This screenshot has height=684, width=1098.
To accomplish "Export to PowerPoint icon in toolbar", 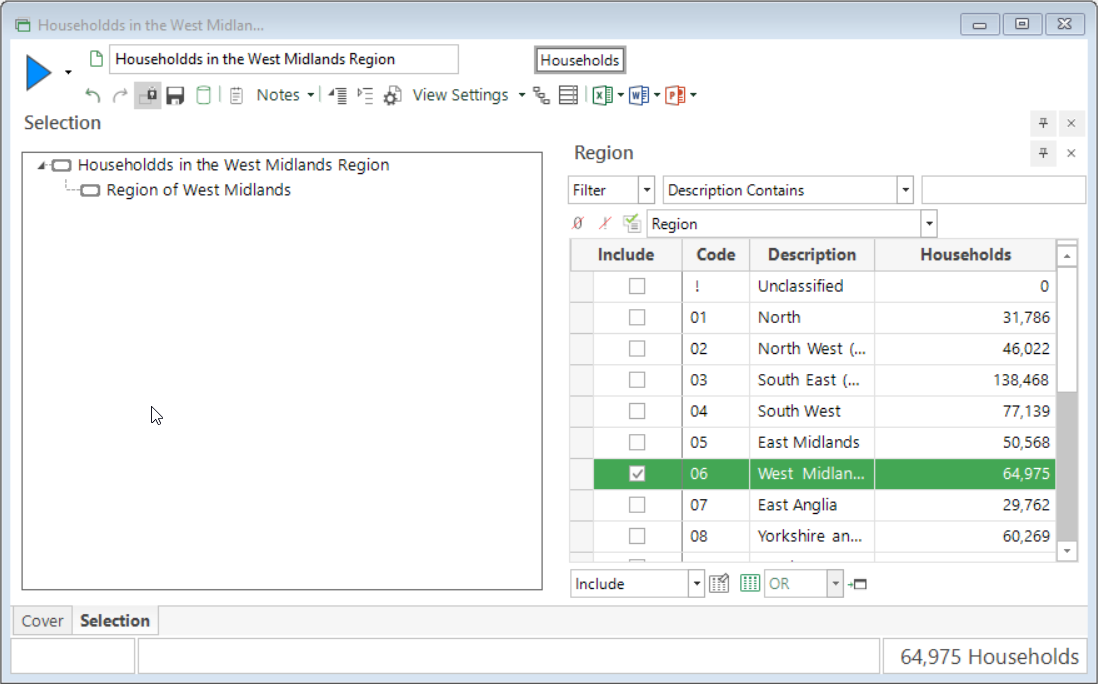I will pyautogui.click(x=675, y=95).
